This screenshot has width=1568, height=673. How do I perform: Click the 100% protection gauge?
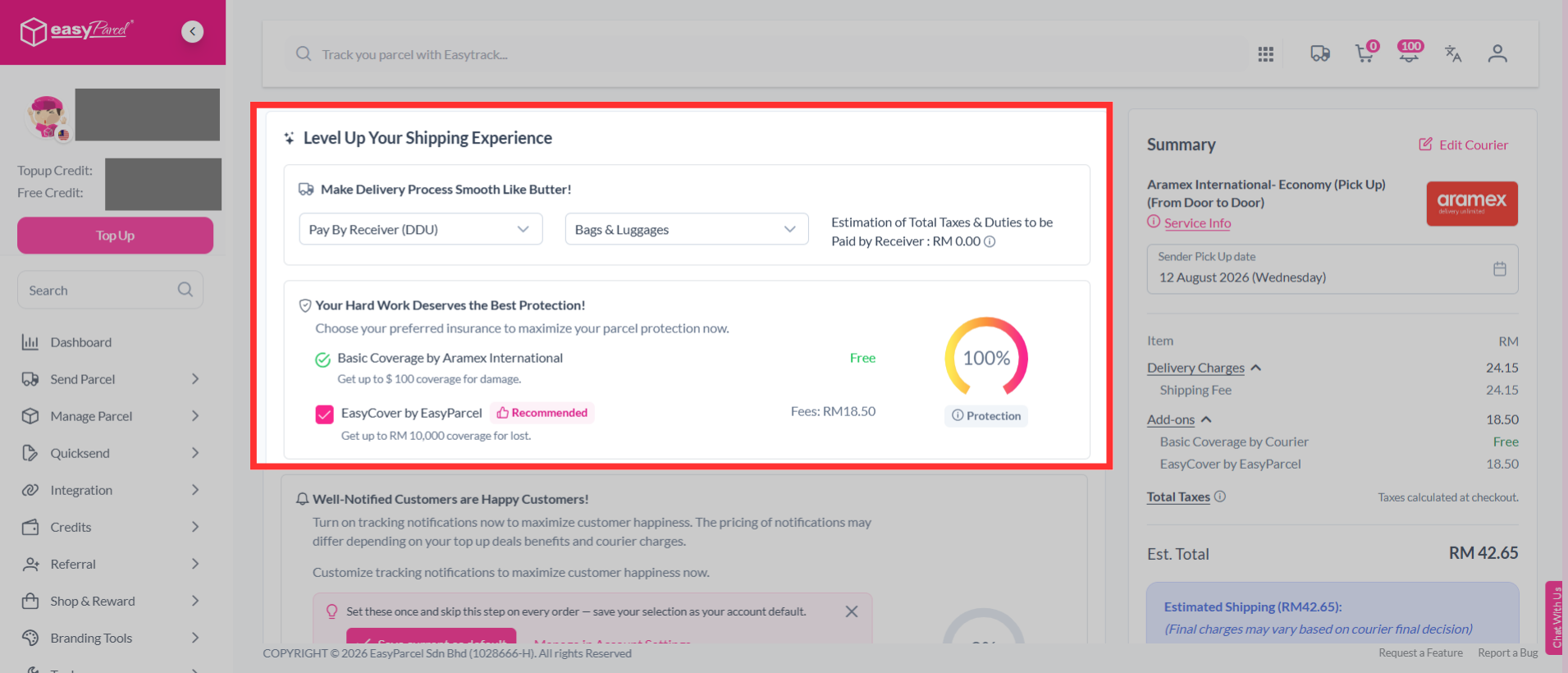tap(986, 358)
